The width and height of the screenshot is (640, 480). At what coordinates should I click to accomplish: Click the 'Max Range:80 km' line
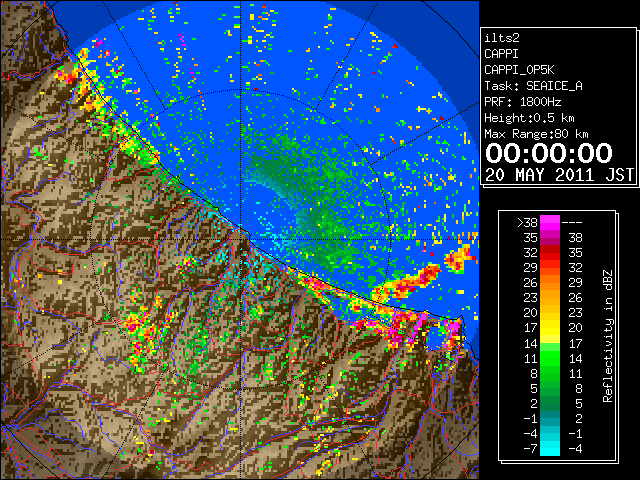pos(536,134)
